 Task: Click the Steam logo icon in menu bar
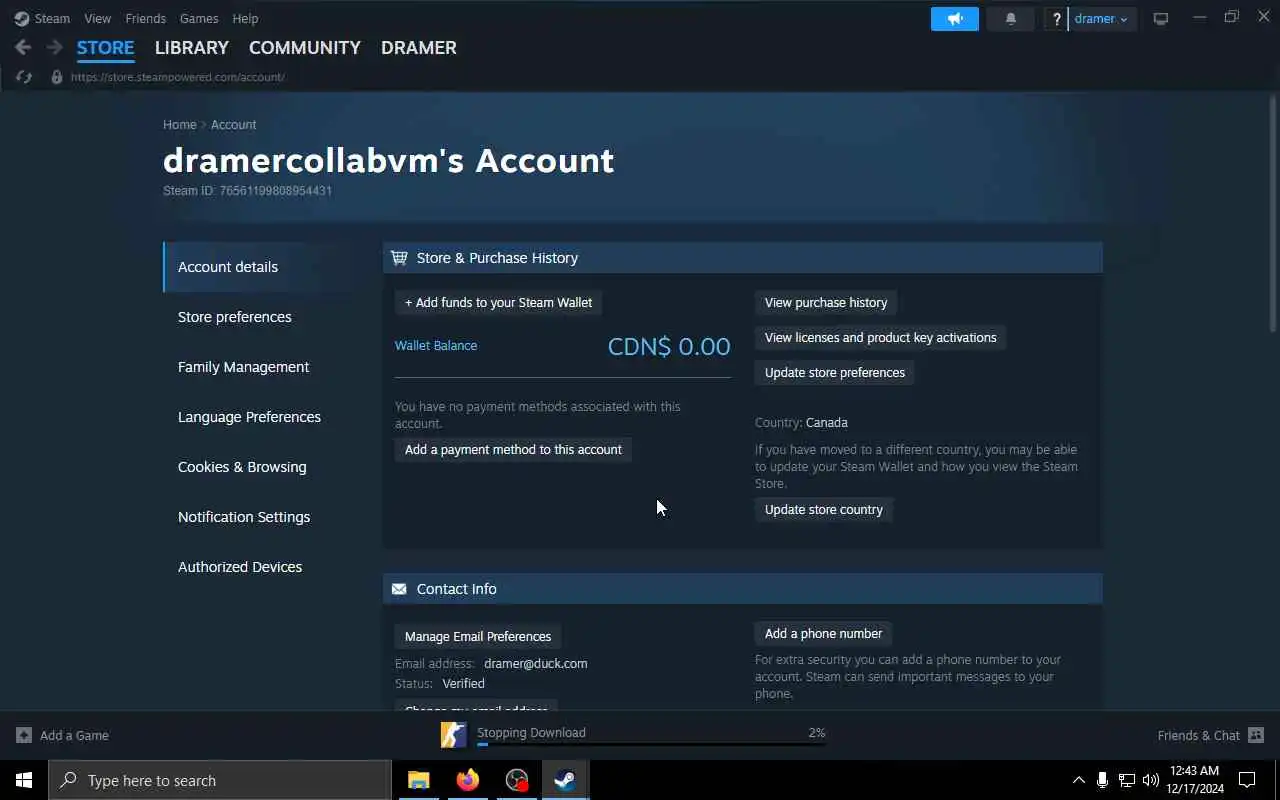[x=22, y=18]
